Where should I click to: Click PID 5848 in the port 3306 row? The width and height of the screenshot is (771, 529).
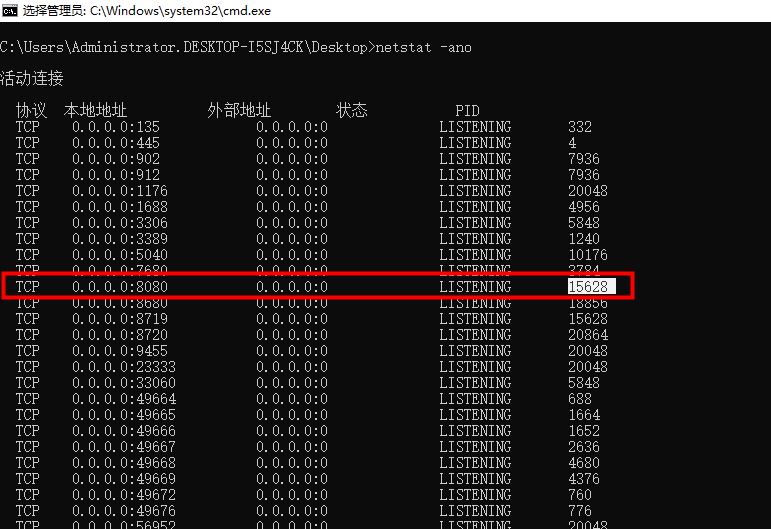584,223
